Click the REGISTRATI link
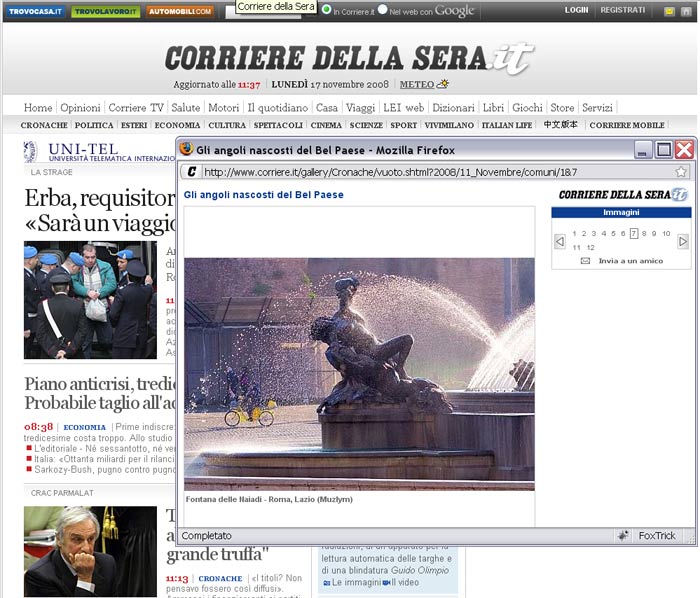This screenshot has width=700, height=598. tap(622, 10)
